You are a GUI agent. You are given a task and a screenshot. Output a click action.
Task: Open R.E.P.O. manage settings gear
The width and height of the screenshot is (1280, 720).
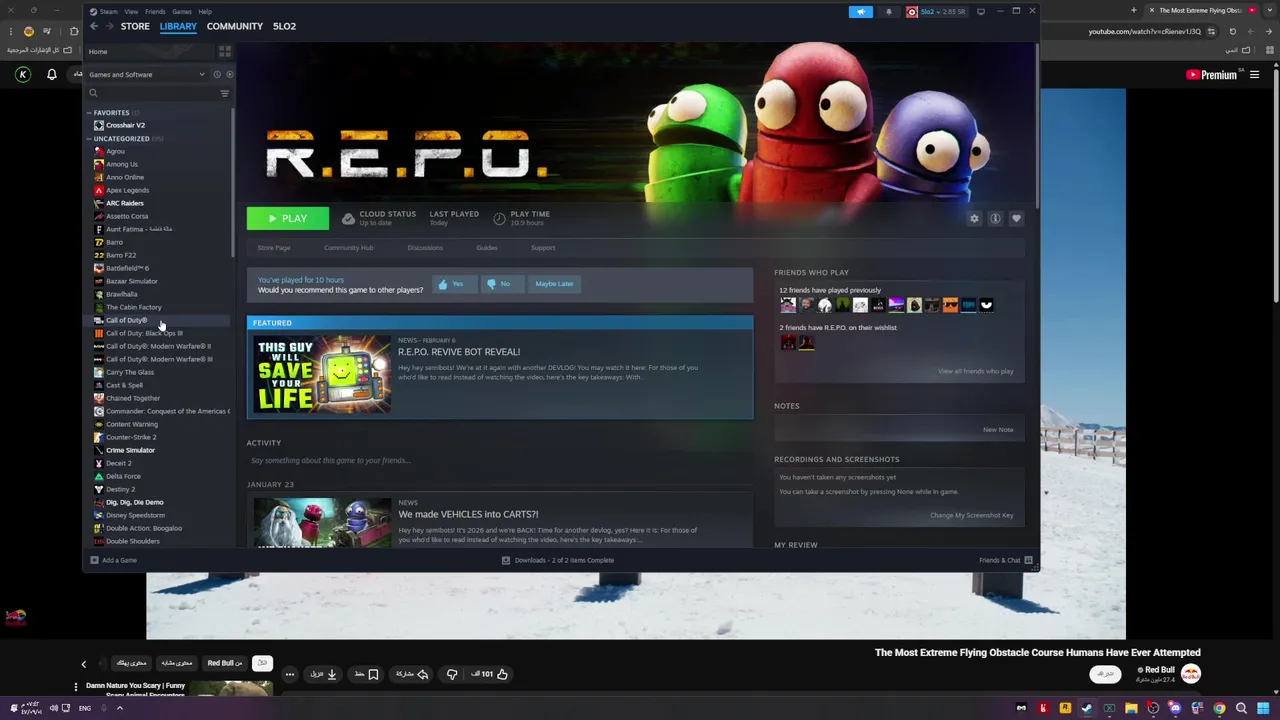(x=974, y=218)
